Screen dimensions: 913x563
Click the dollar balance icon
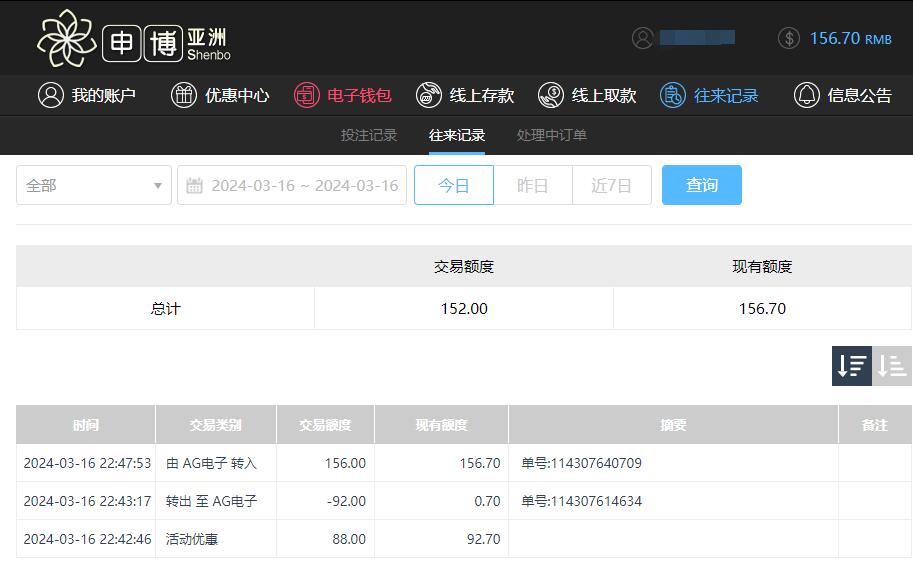(789, 38)
